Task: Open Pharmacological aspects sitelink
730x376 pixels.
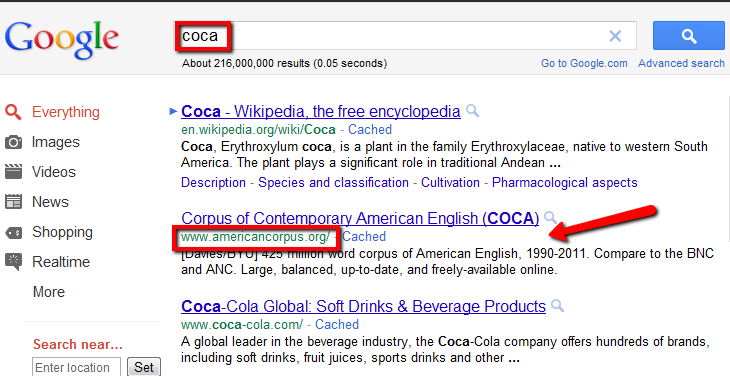Action: pyautogui.click(x=565, y=182)
